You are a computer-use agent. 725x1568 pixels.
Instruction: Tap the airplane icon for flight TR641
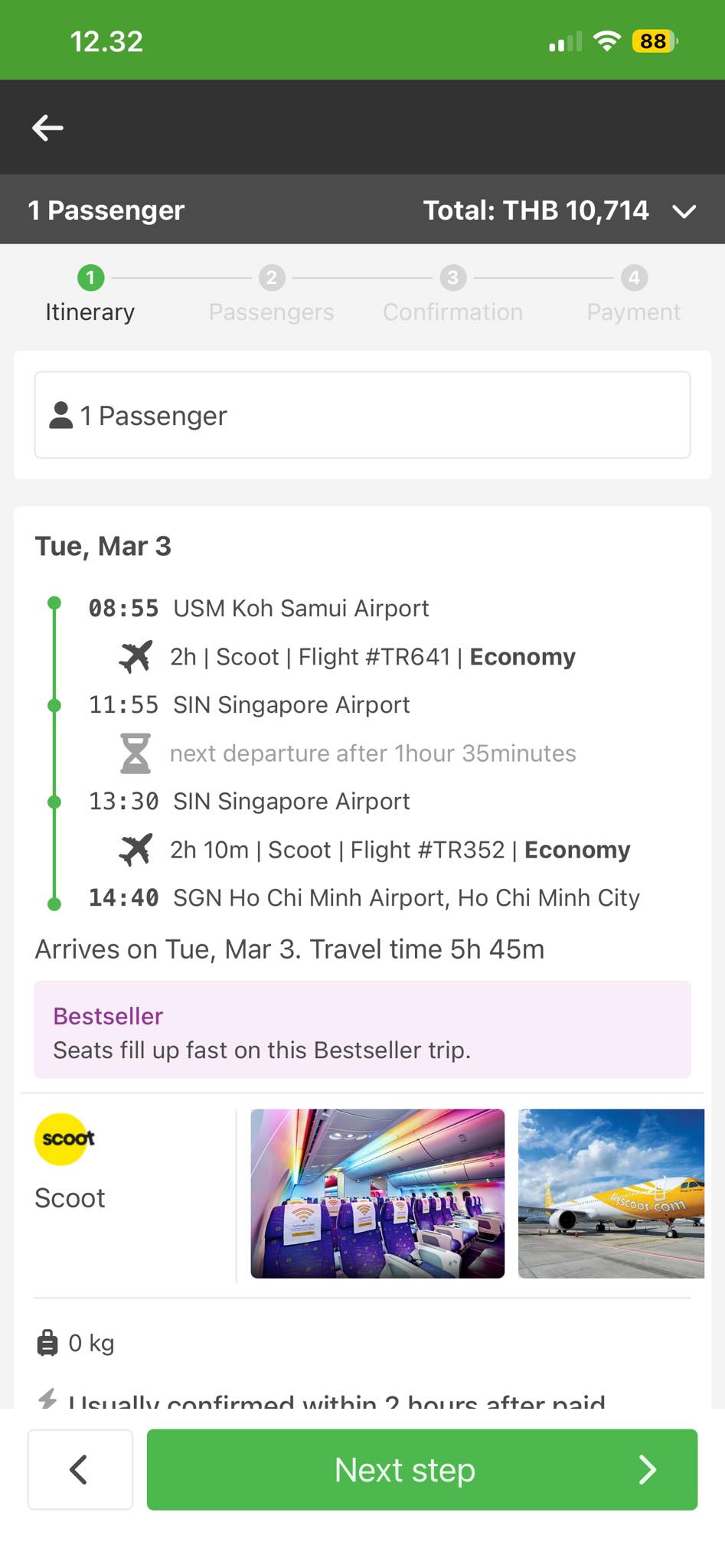pyautogui.click(x=136, y=656)
